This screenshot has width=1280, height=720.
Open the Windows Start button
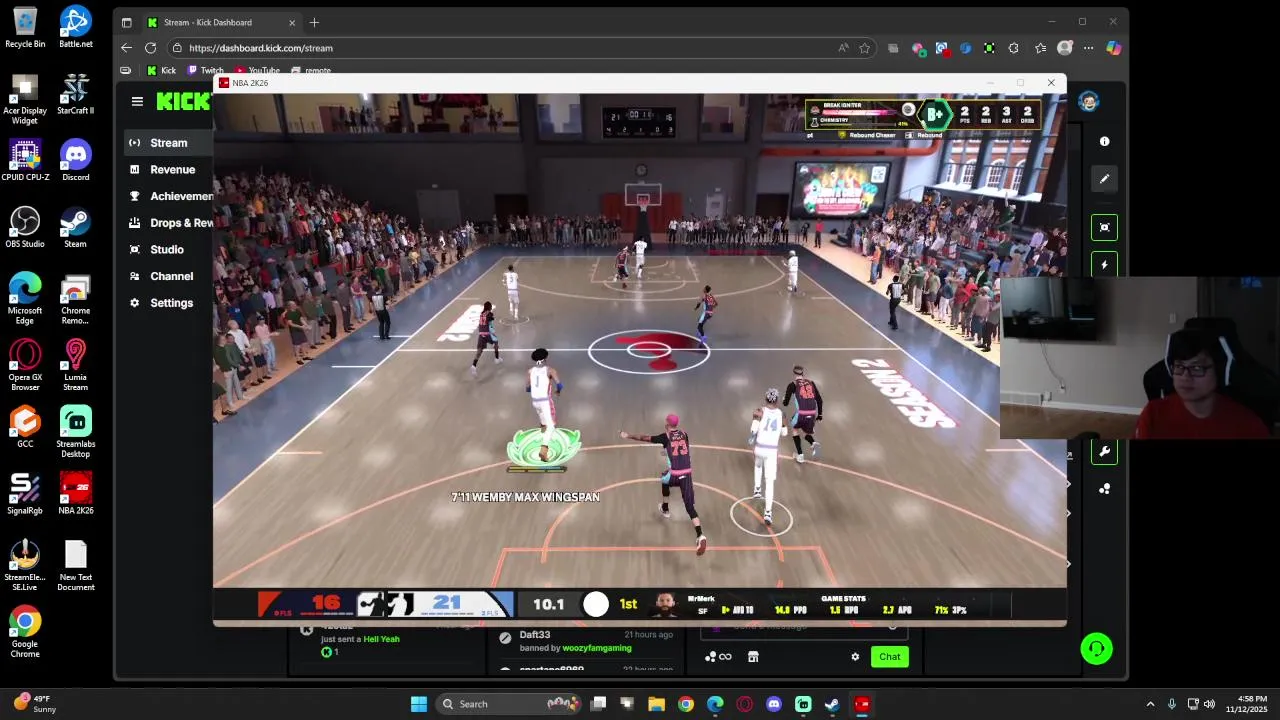tap(419, 704)
